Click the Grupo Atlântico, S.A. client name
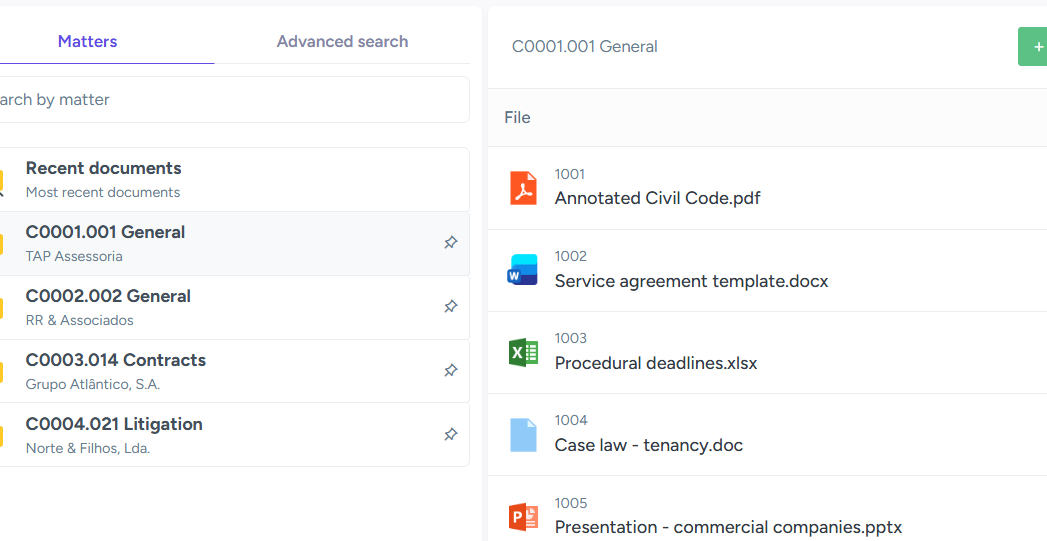This screenshot has height=541, width=1047. pos(93,385)
